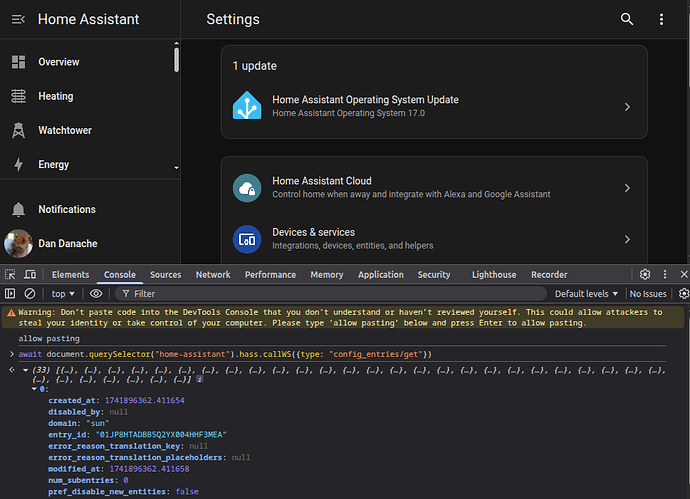Viewport: 690px width, 499px height.
Task: Switch to the Recorder tab
Action: 549,275
